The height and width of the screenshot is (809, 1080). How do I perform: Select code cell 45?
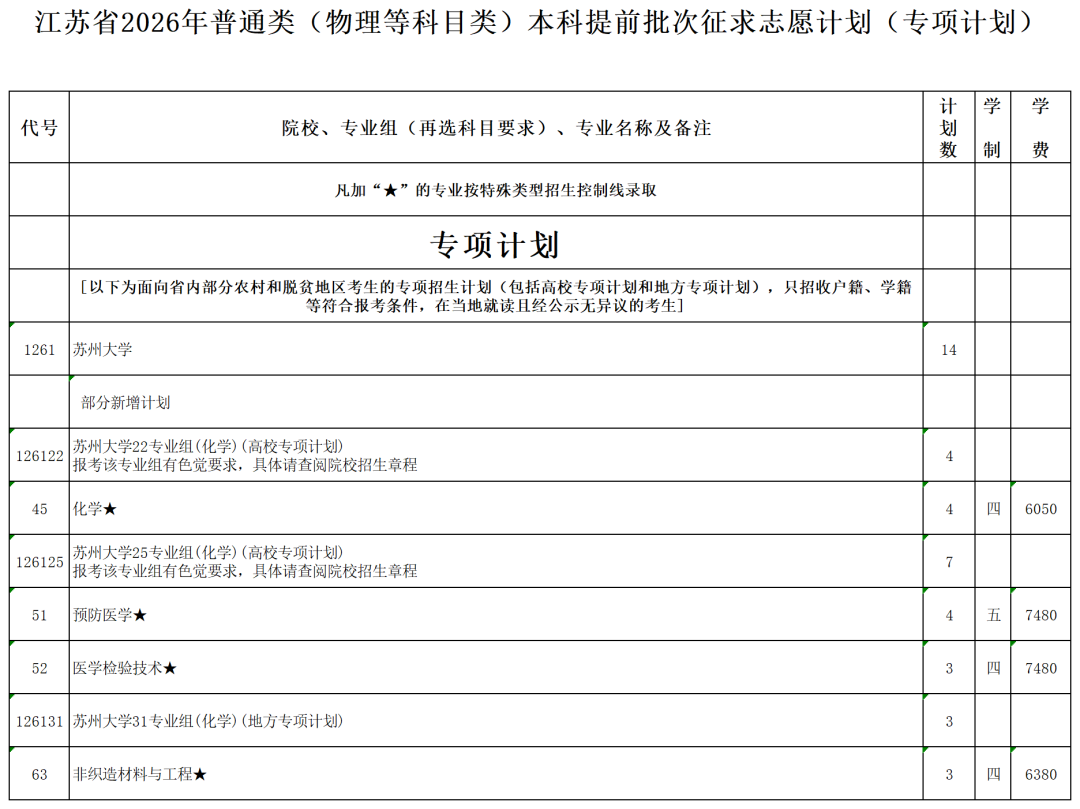(x=39, y=508)
